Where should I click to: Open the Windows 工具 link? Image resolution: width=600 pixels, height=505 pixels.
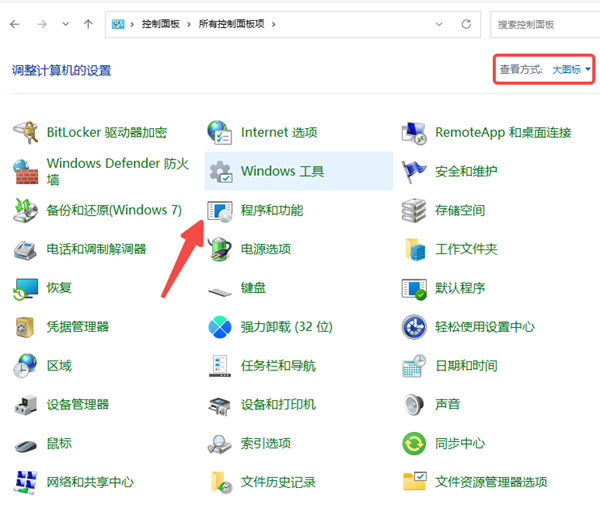click(x=282, y=171)
